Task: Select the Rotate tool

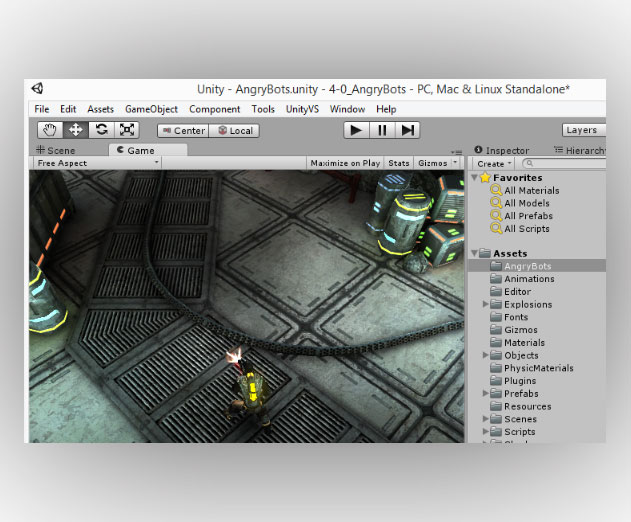Action: (x=101, y=130)
